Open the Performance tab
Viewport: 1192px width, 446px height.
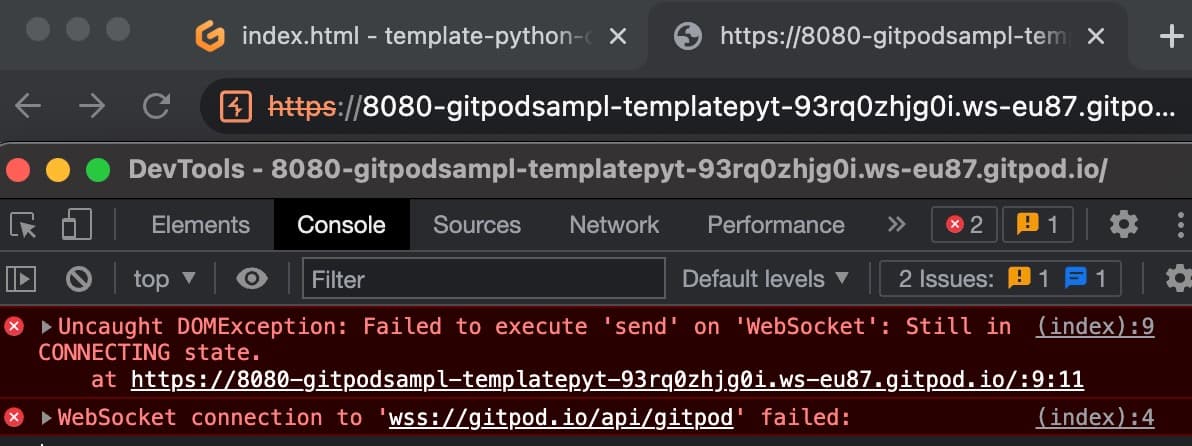pyautogui.click(x=775, y=225)
